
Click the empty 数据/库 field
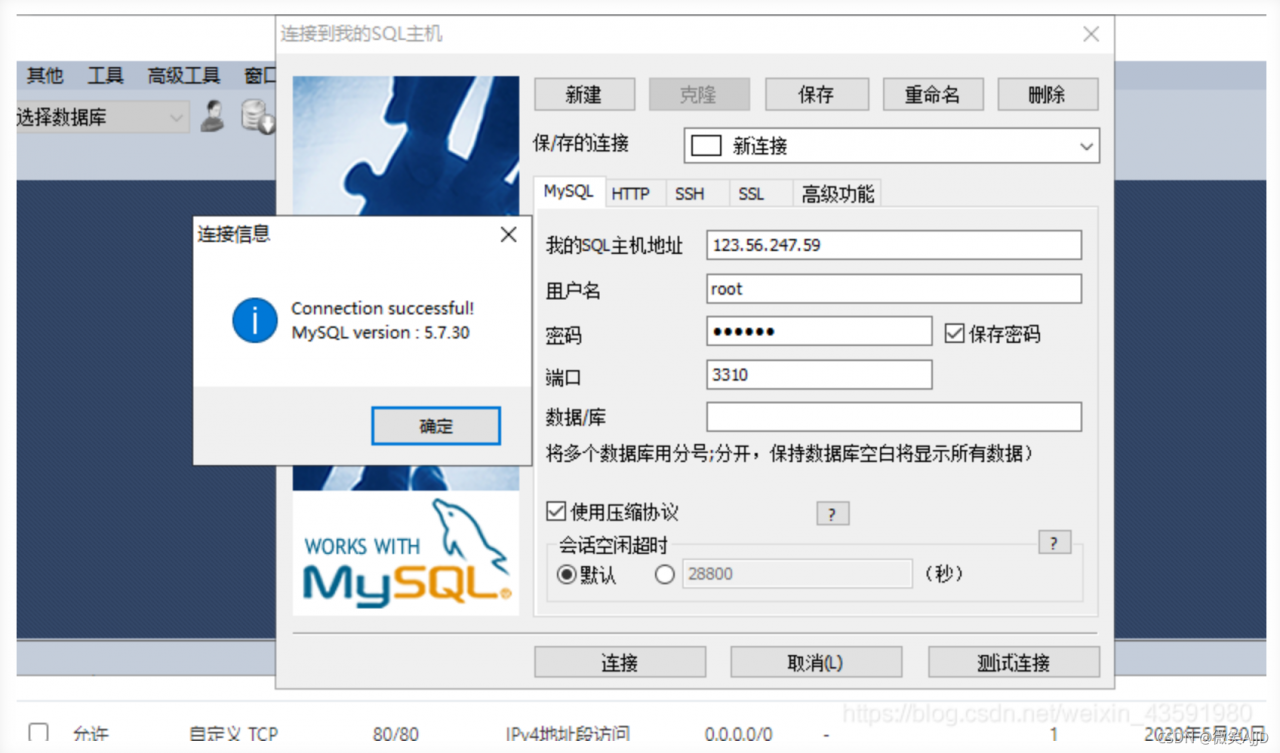[x=894, y=417]
